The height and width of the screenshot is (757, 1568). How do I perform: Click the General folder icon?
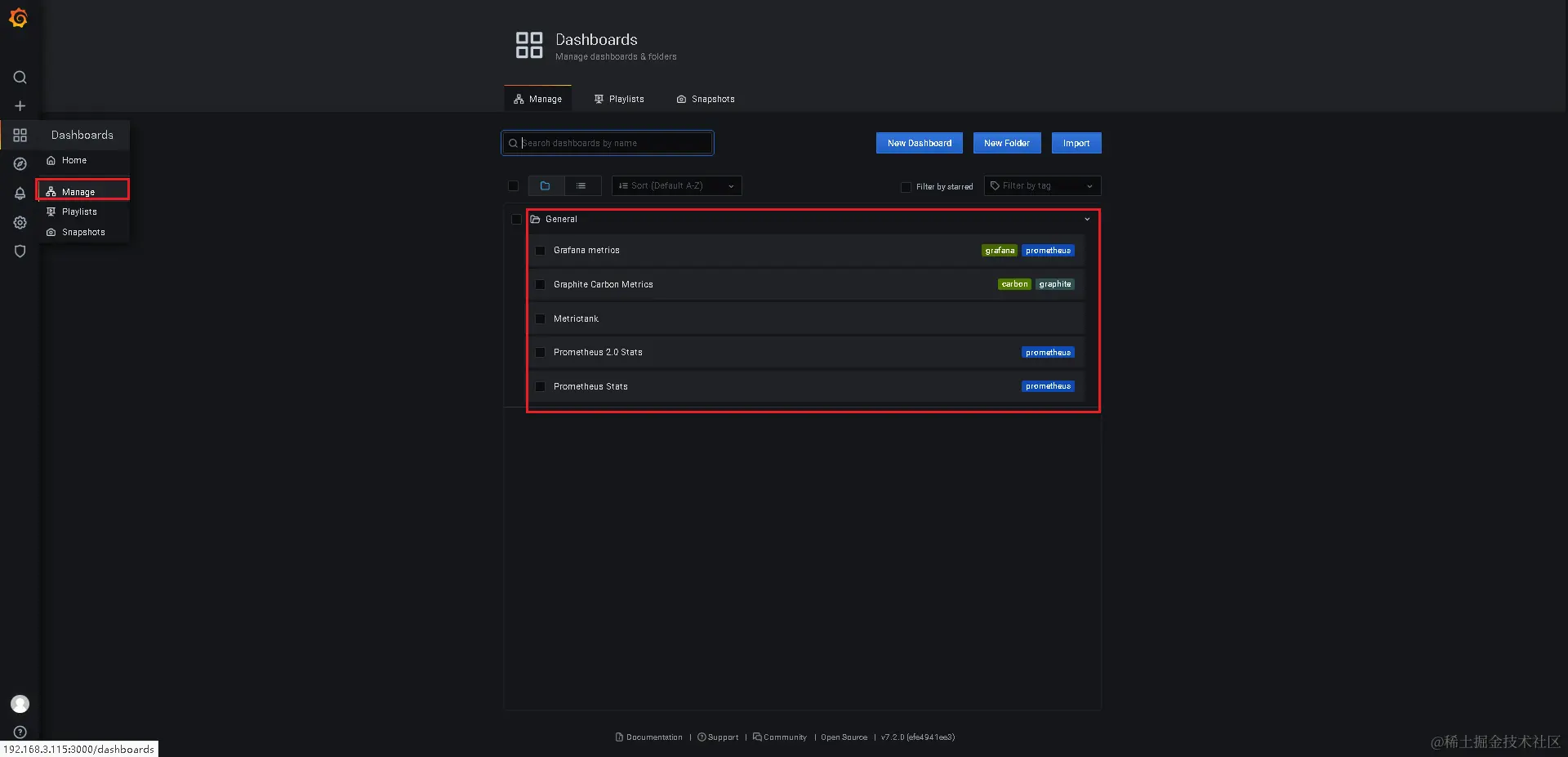pos(536,220)
